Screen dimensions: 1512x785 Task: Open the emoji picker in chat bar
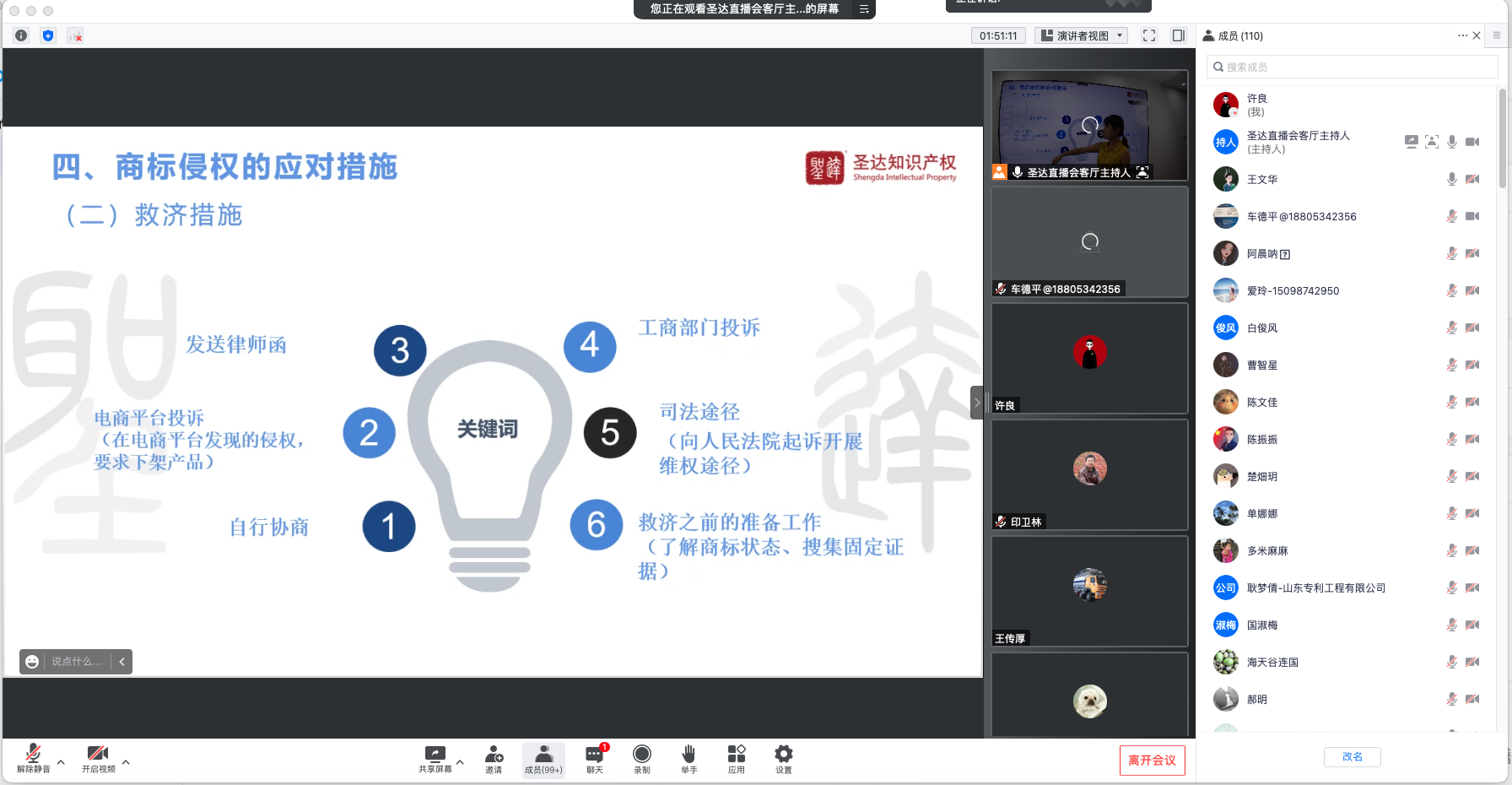pos(31,661)
